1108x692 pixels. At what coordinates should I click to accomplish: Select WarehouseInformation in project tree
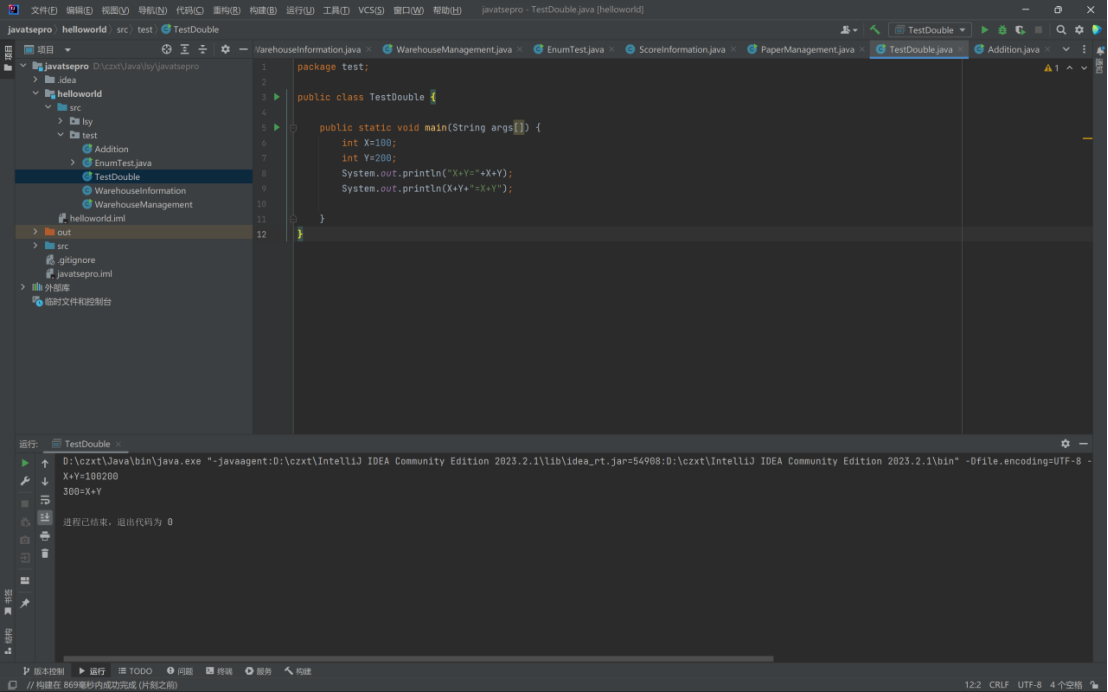pyautogui.click(x=140, y=191)
